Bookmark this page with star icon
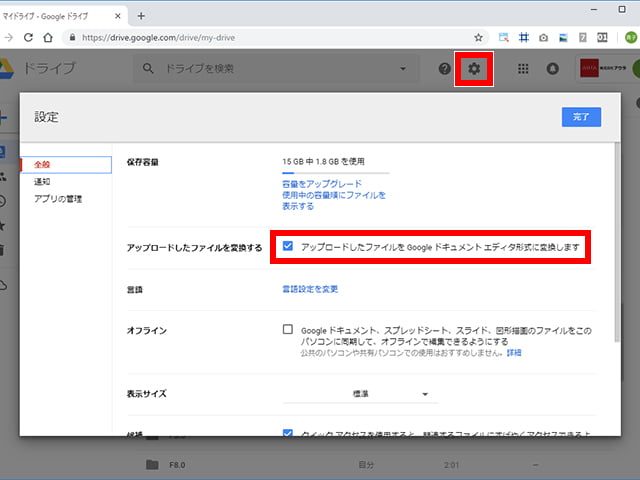The image size is (640, 480). tap(478, 38)
